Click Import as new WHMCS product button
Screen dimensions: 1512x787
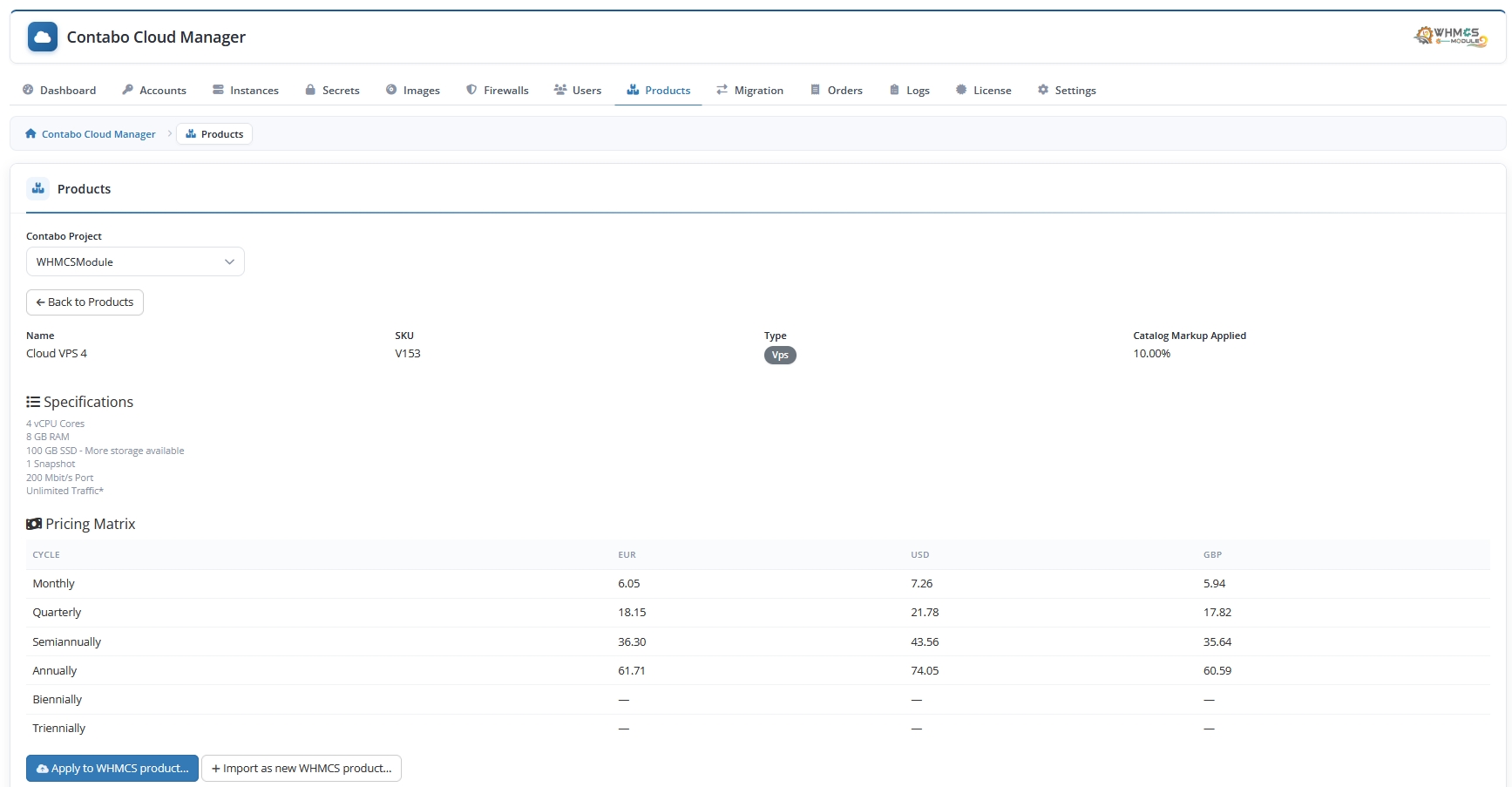[302, 768]
